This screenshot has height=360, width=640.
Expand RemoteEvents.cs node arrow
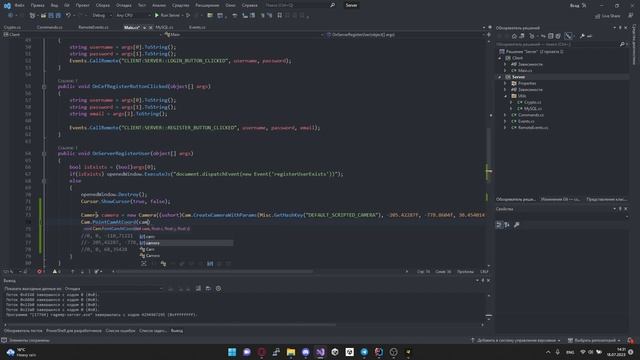pos(505,128)
